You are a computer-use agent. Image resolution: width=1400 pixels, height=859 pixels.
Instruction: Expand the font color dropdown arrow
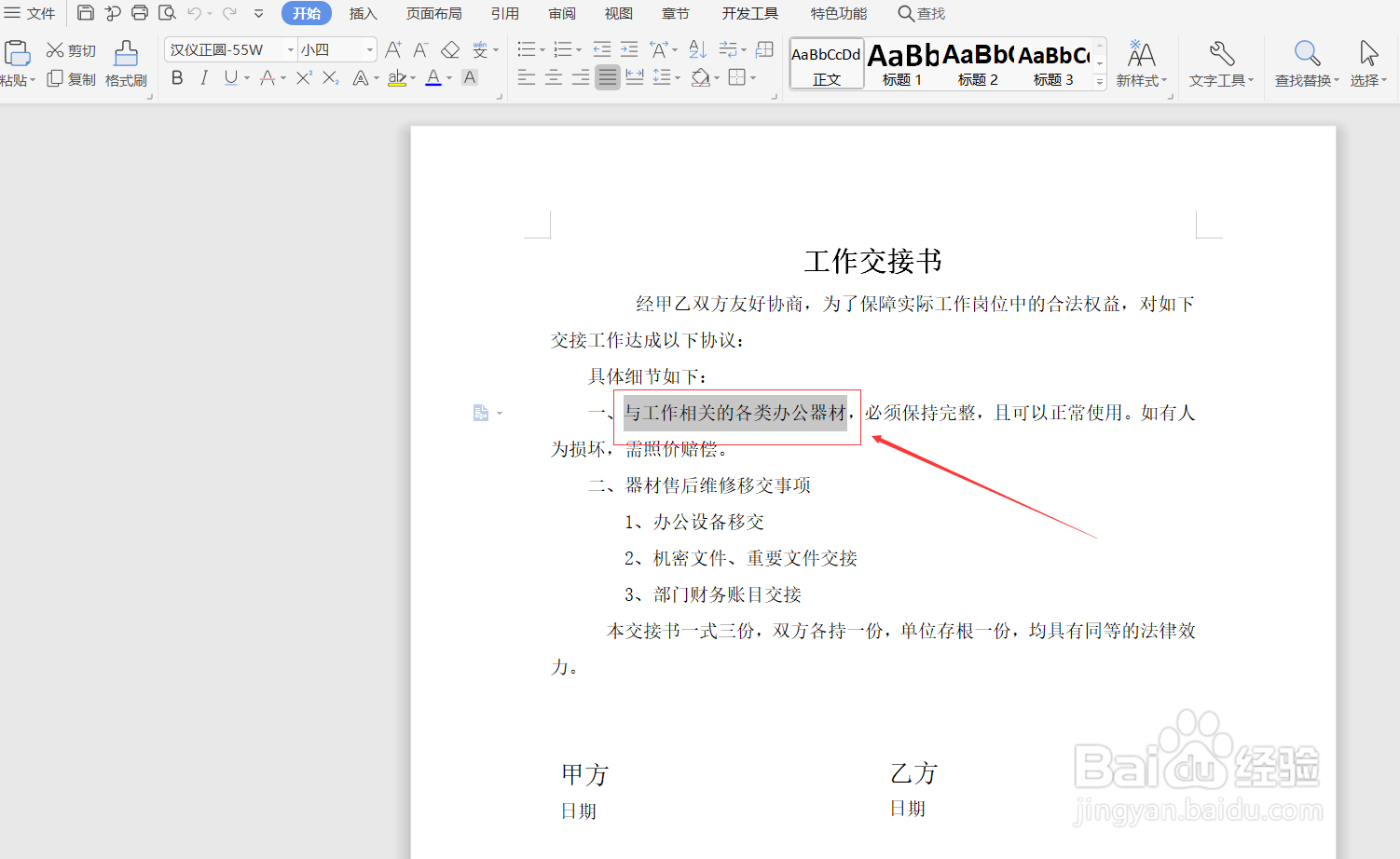click(449, 78)
